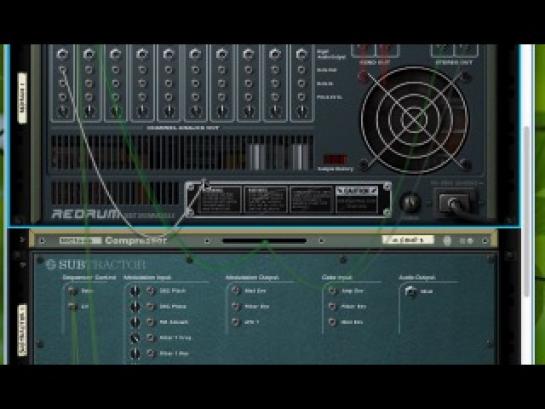Click the Redrum device side name tag

(x=22, y=98)
